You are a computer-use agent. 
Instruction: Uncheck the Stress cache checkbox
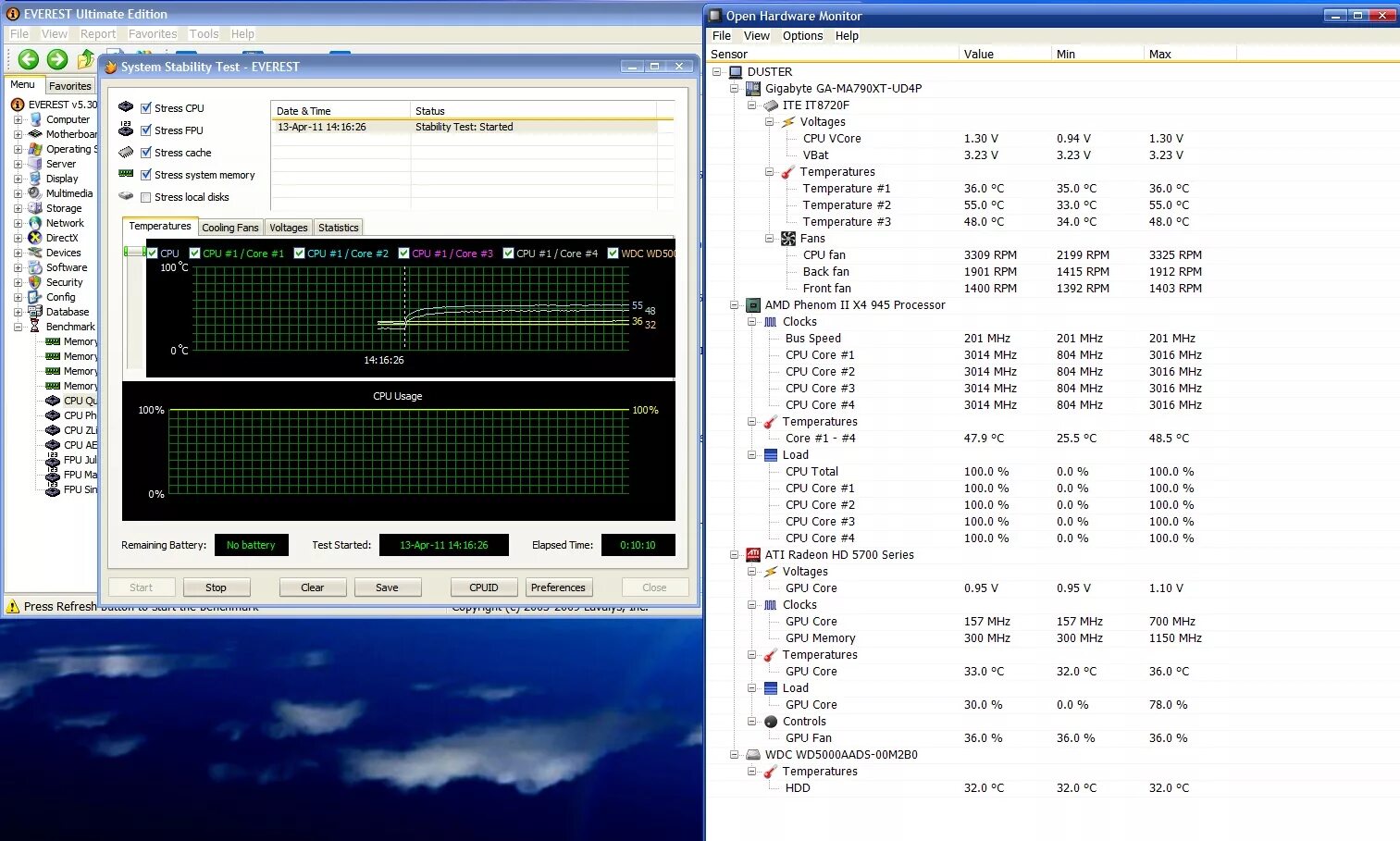pyautogui.click(x=146, y=152)
